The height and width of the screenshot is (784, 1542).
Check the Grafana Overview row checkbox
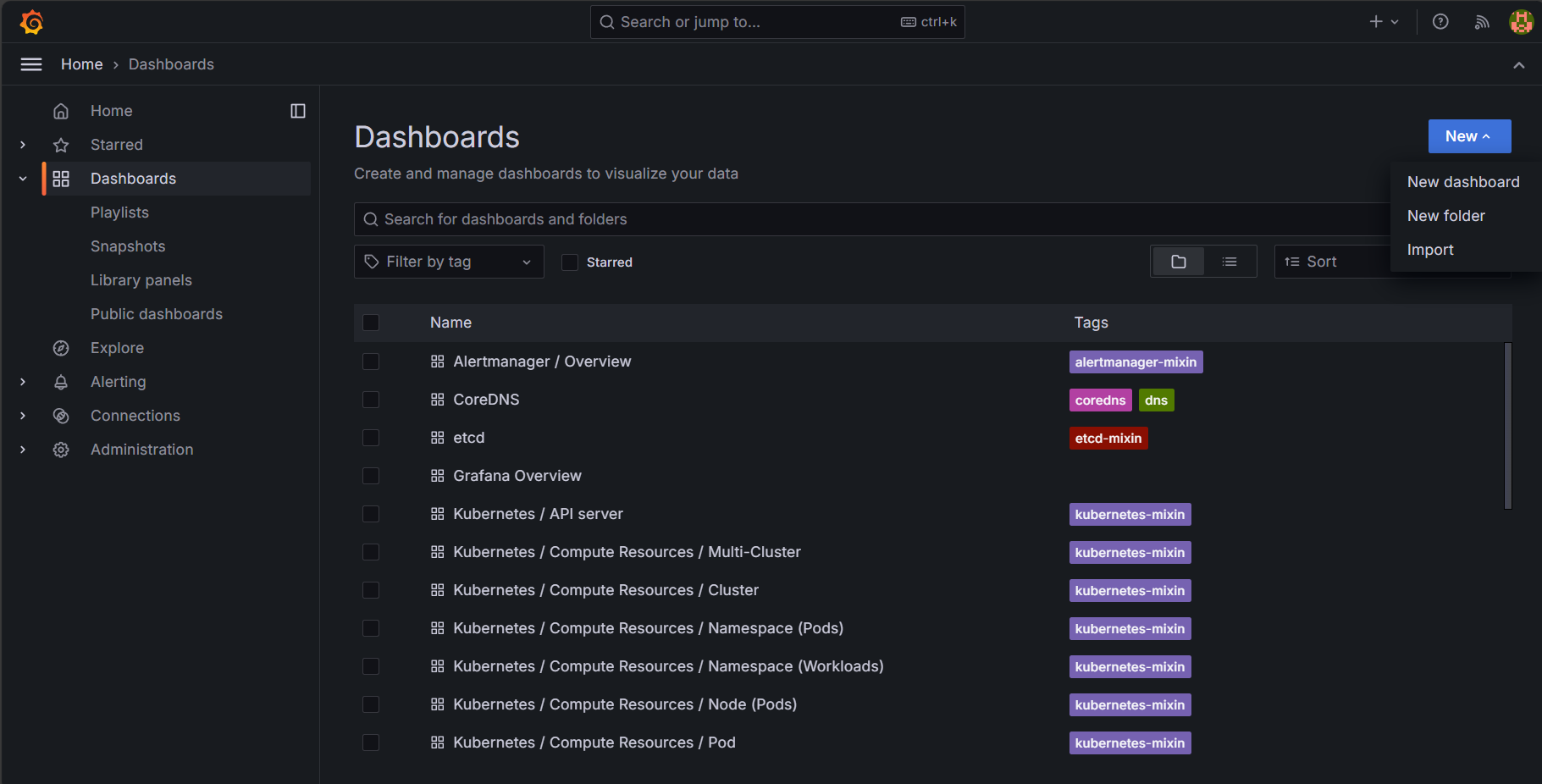371,476
